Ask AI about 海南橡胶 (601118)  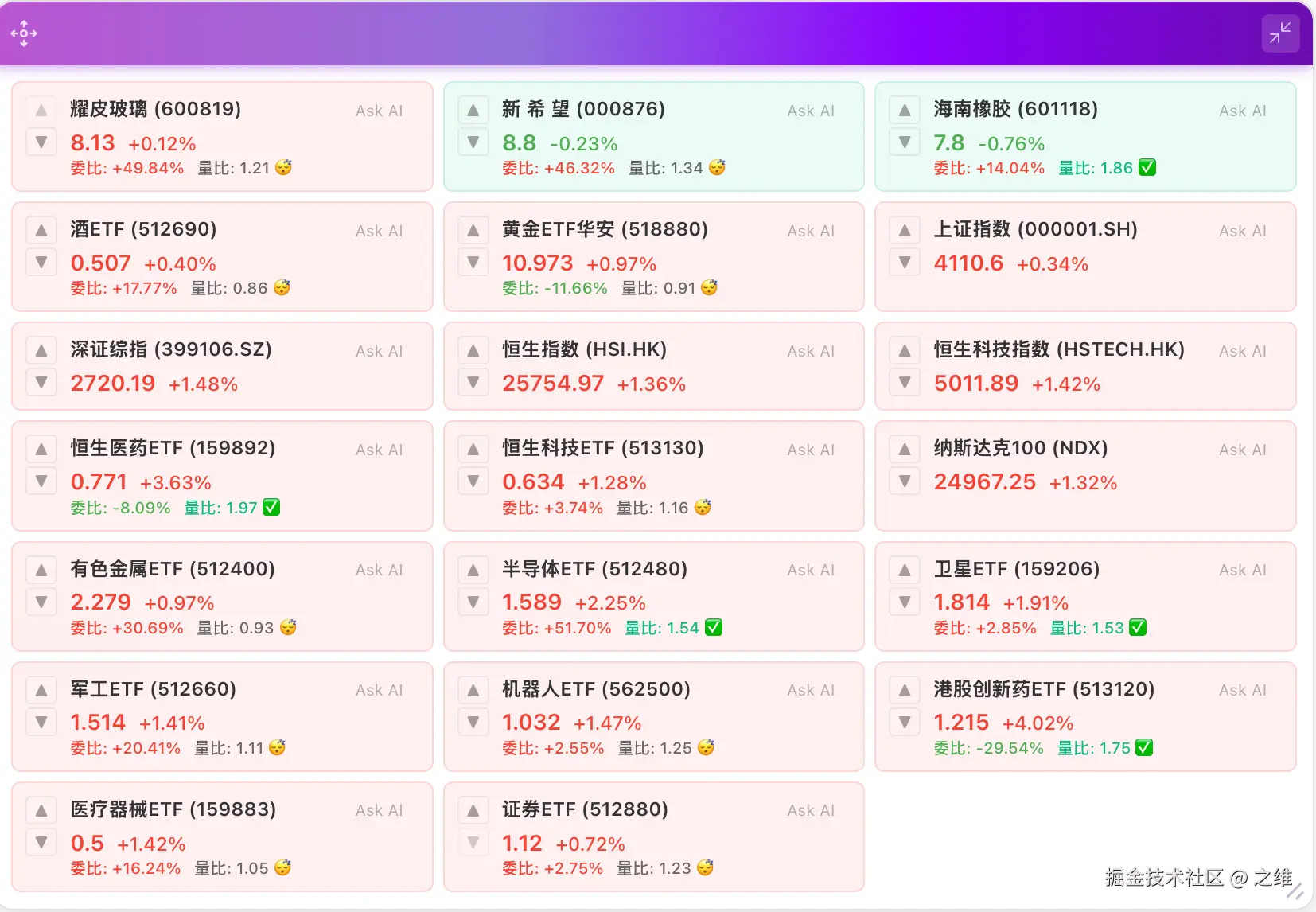pos(1241,111)
